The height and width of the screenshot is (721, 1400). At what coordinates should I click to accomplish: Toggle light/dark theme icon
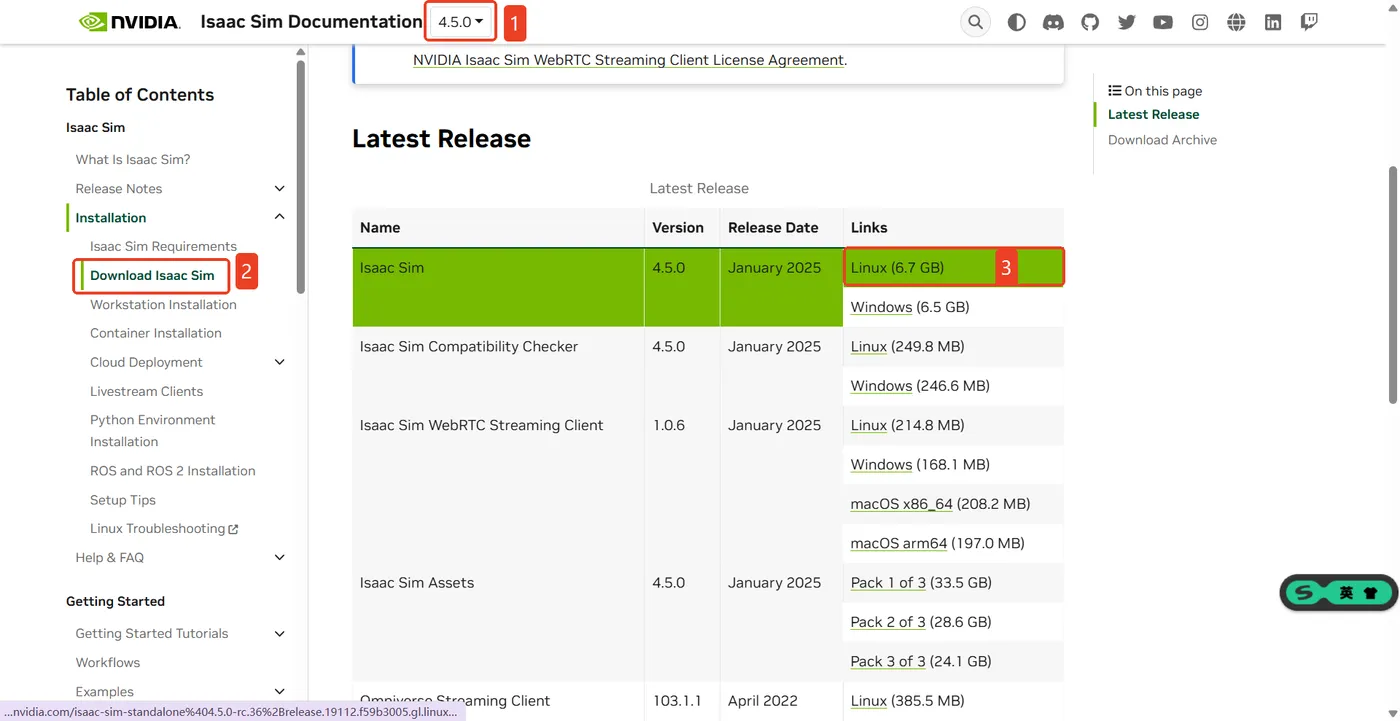pyautogui.click(x=1017, y=22)
